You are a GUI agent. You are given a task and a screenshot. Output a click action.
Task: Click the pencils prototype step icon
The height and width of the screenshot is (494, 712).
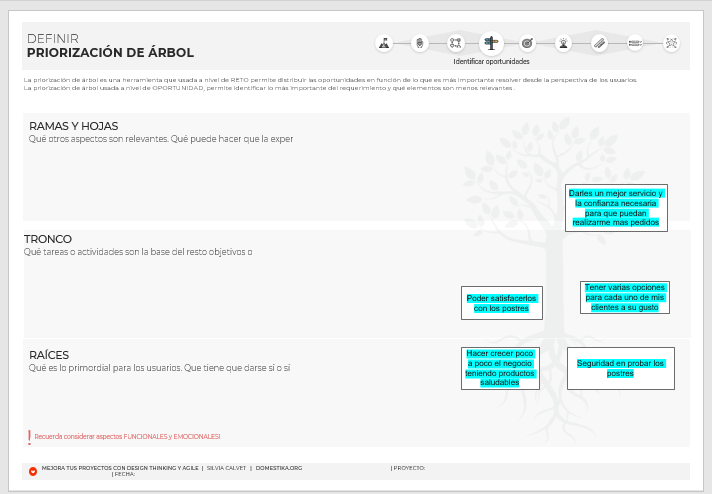click(x=599, y=44)
